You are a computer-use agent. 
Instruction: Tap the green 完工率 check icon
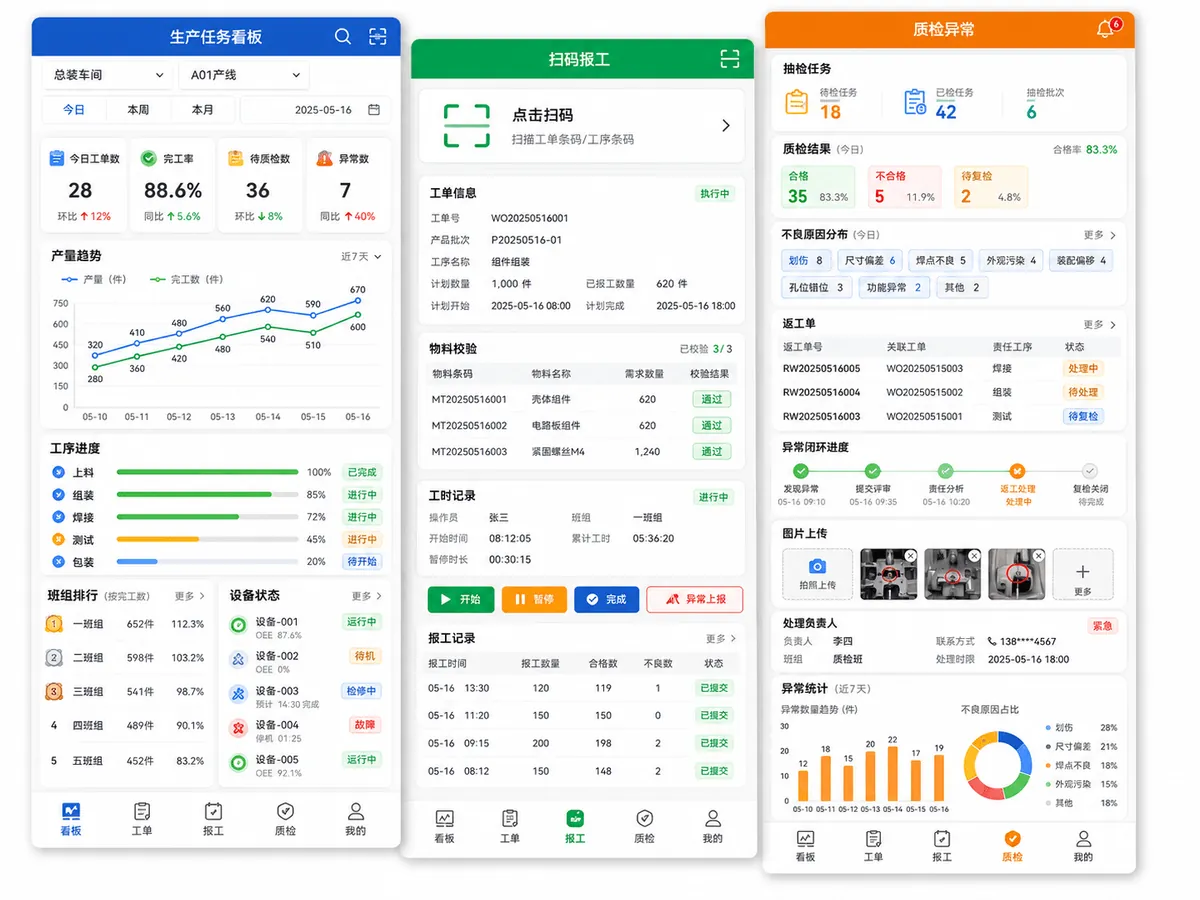tap(148, 158)
